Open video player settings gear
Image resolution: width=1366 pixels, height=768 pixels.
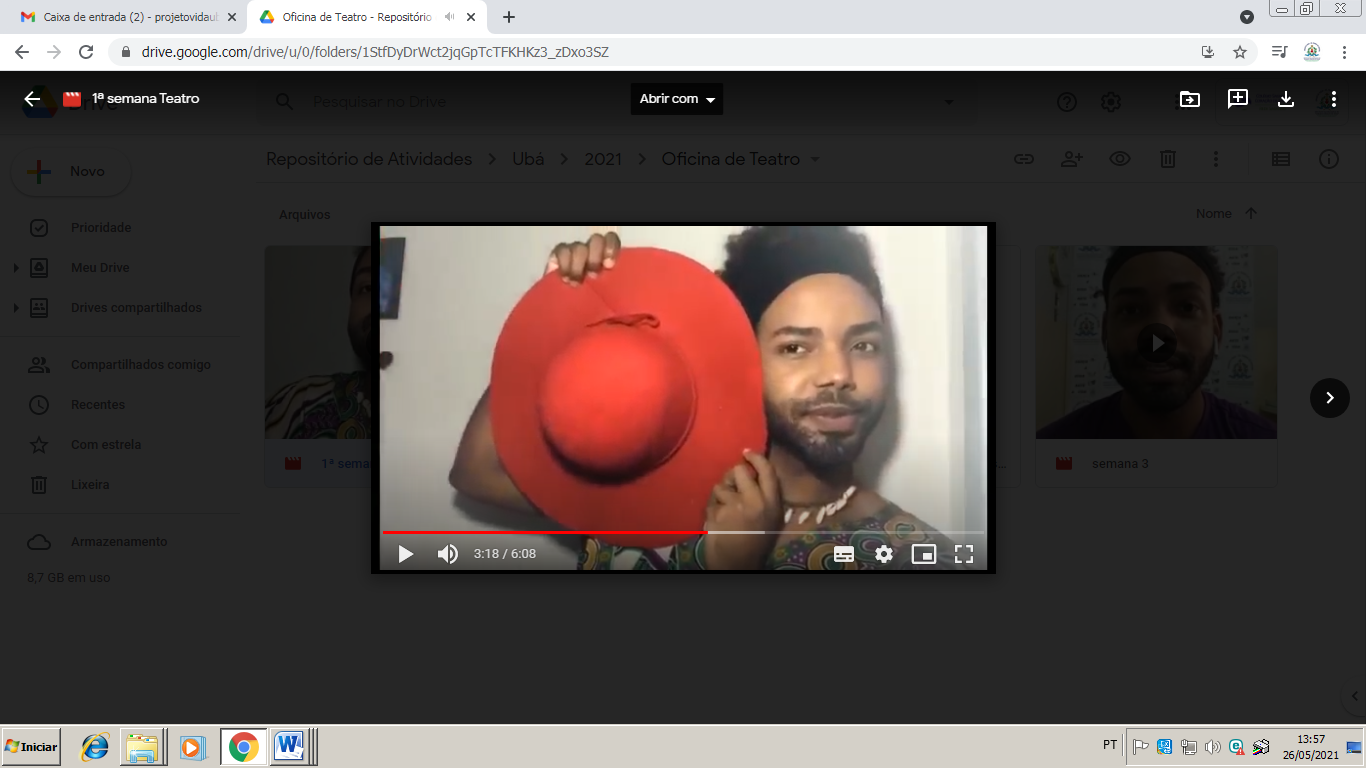tap(884, 554)
